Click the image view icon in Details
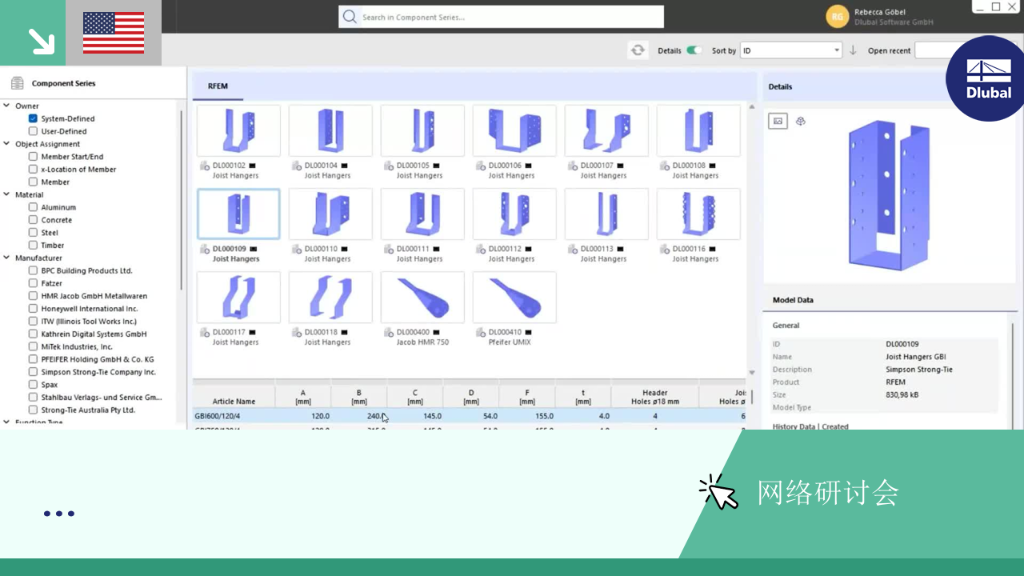This screenshot has height=576, width=1024. click(778, 121)
